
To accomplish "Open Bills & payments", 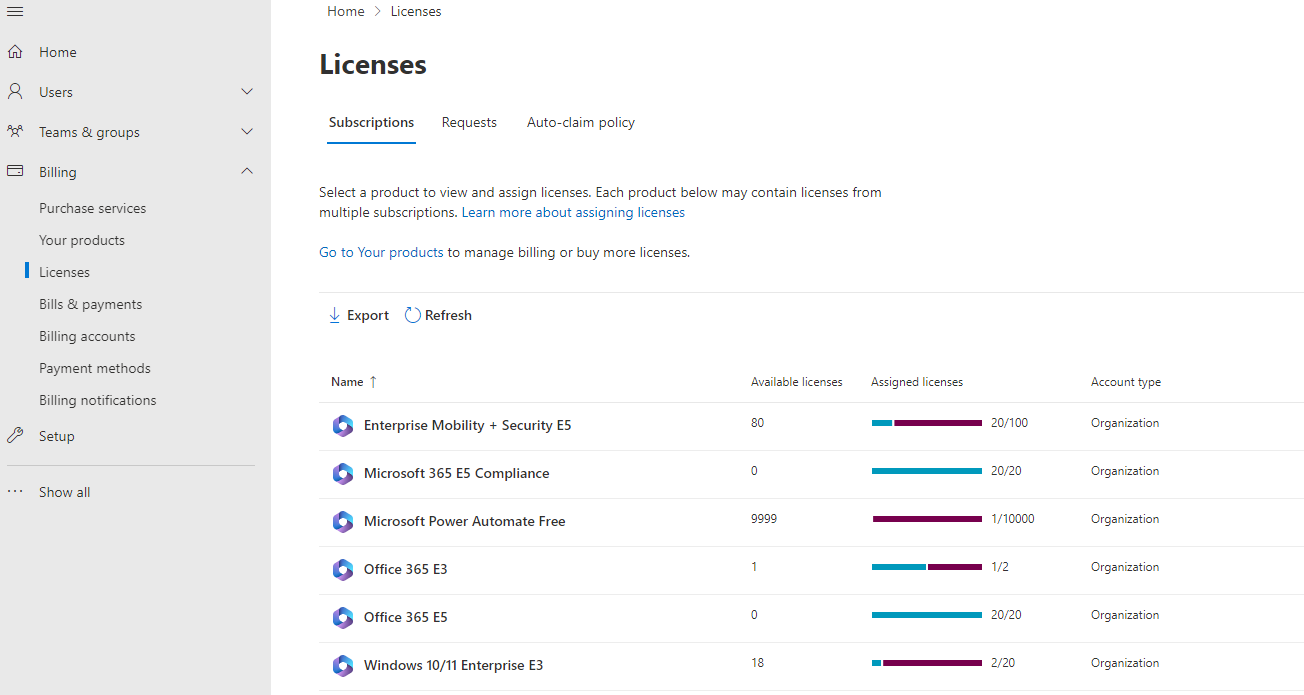I will click(x=90, y=304).
